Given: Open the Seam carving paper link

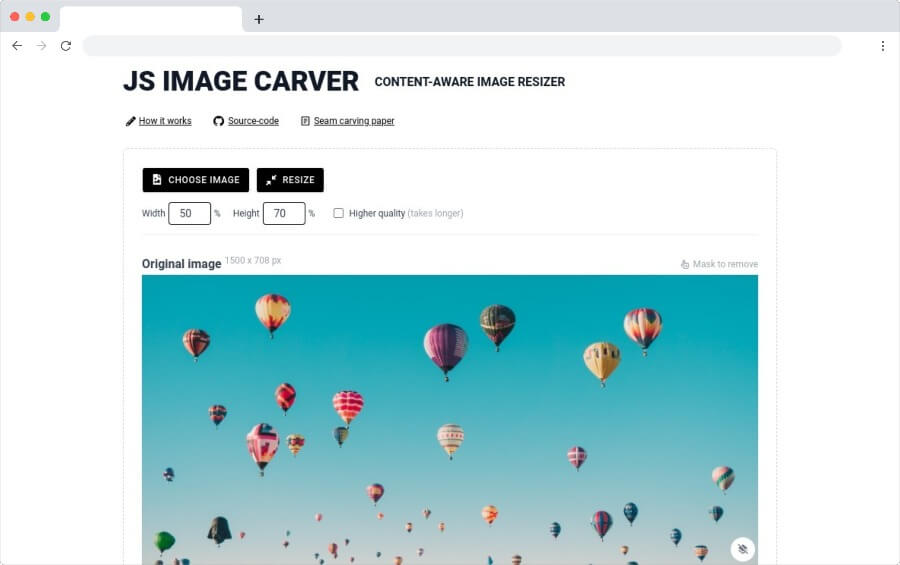Looking at the screenshot, I should (x=354, y=121).
